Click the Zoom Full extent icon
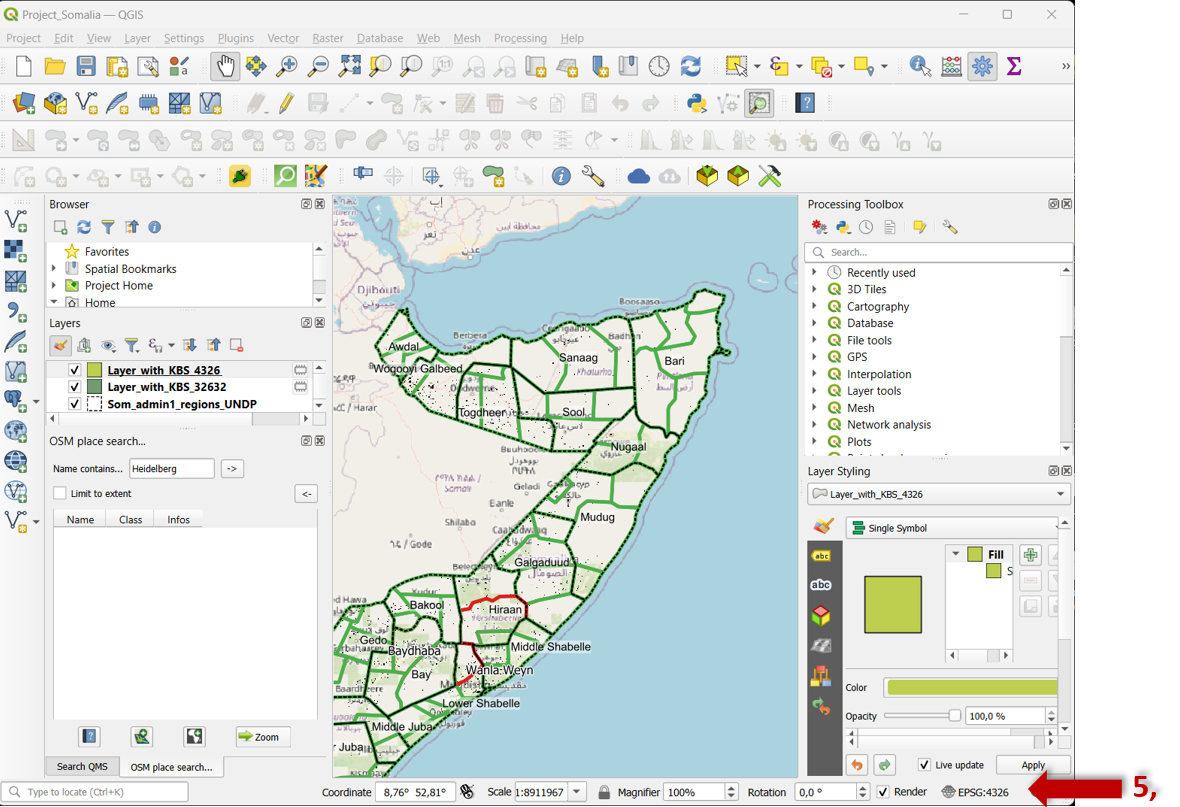The image size is (1180, 807). click(x=349, y=67)
